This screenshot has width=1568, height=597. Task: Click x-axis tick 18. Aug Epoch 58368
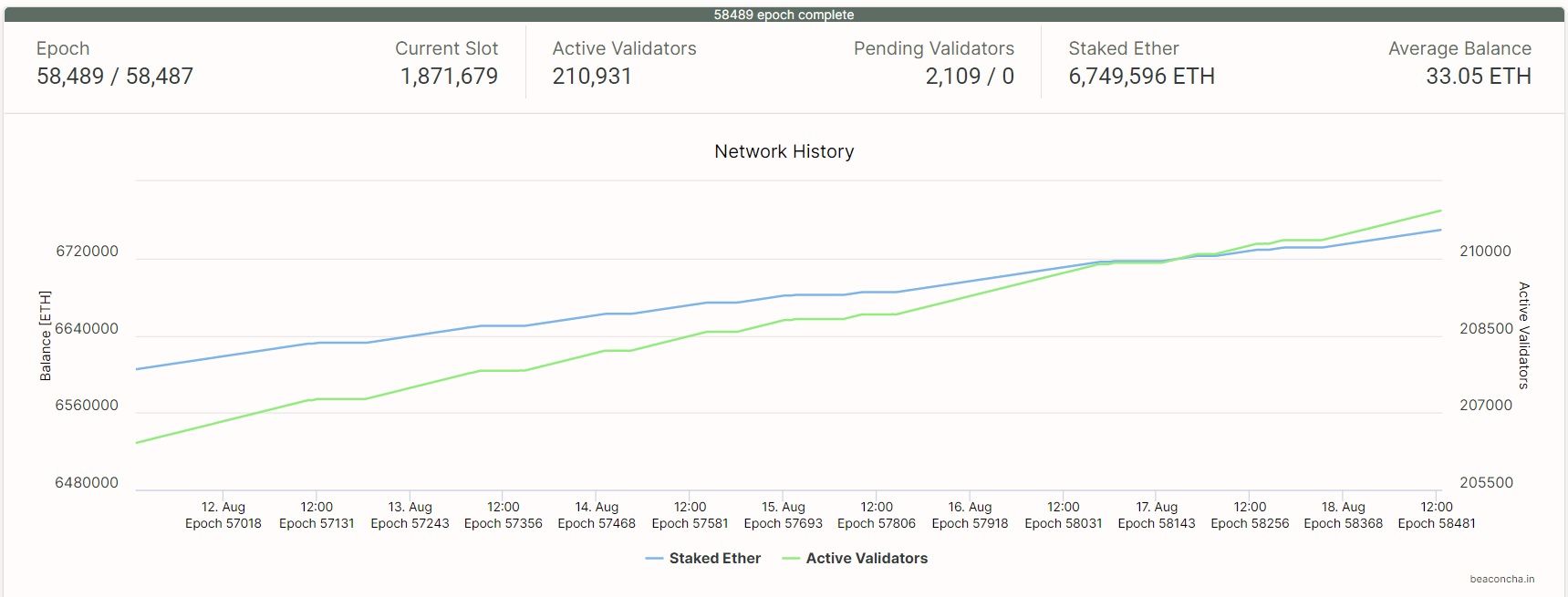[1344, 515]
